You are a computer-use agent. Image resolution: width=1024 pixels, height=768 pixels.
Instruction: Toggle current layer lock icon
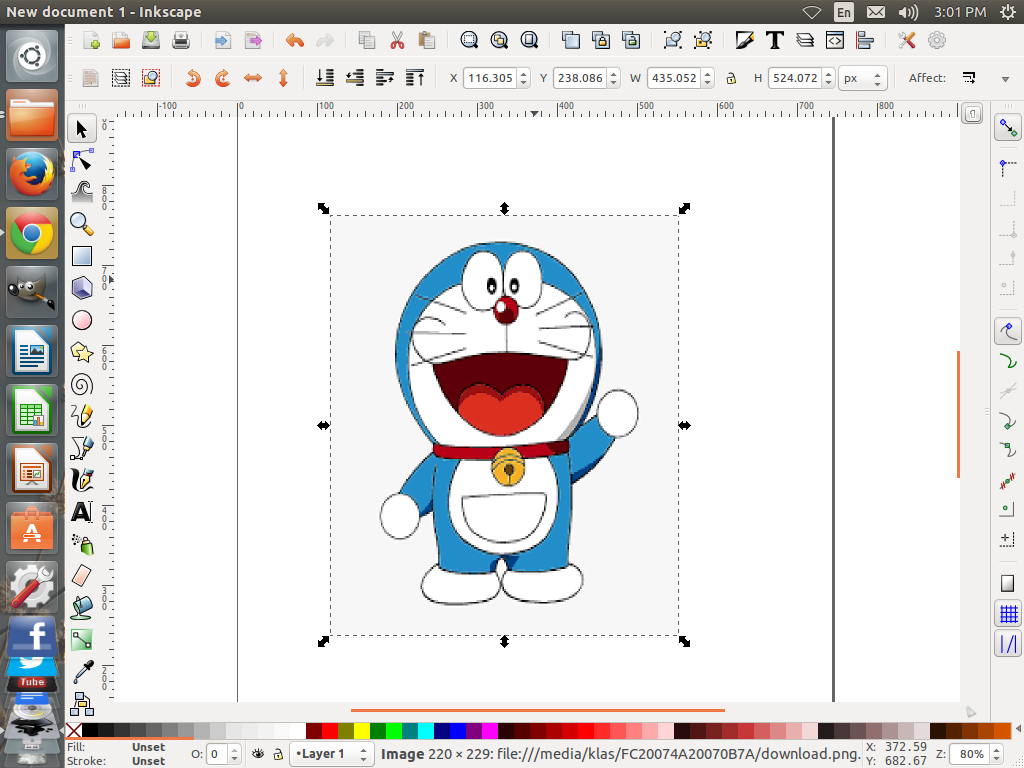(x=278, y=754)
